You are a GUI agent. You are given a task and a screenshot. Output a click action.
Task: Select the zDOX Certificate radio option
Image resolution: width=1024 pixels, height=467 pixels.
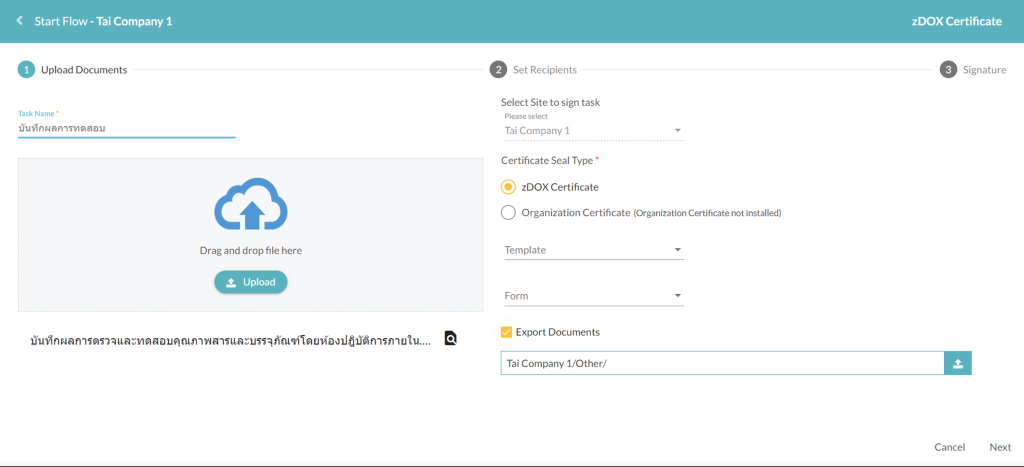[x=508, y=187]
